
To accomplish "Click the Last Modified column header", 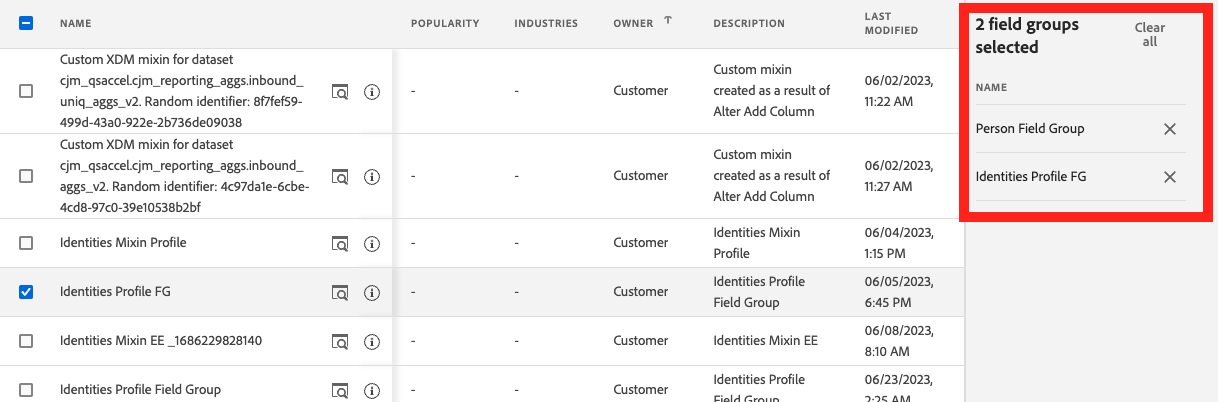I will tap(891, 23).
